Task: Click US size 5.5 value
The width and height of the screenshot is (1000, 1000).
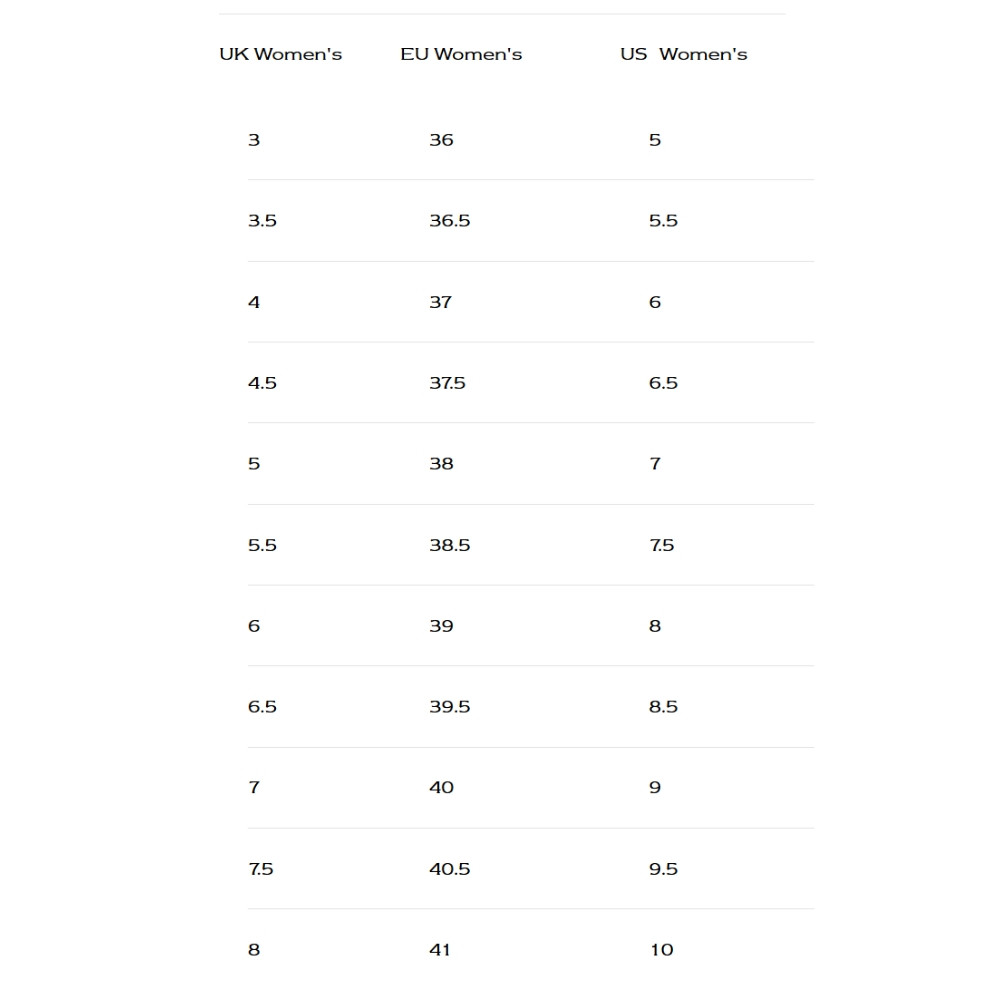Action: 663,221
